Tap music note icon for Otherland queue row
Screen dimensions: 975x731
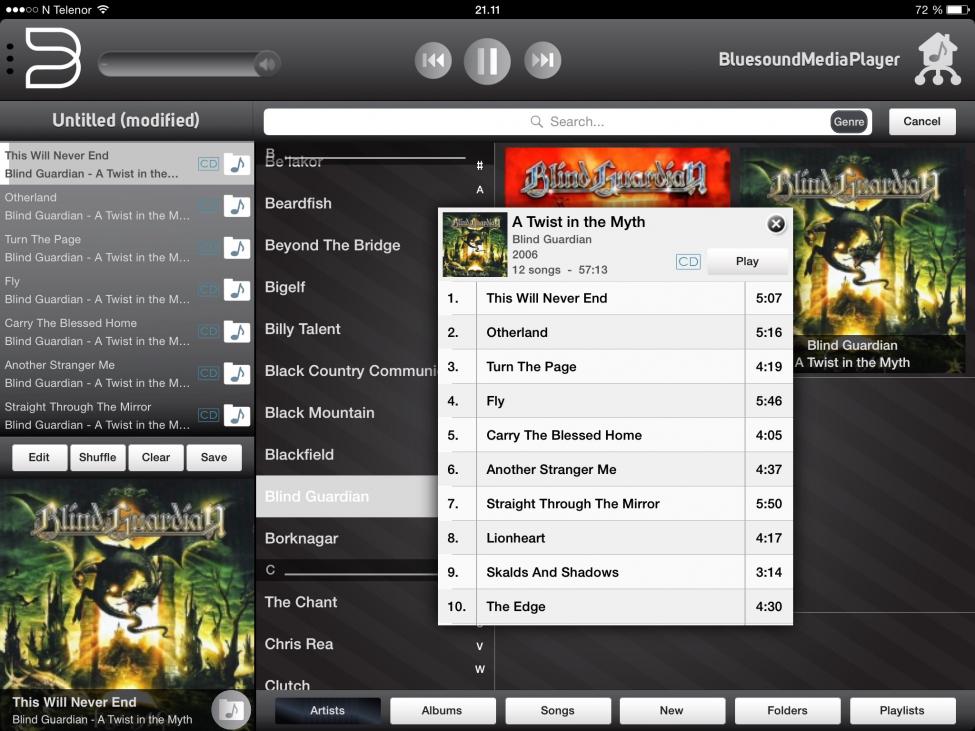pyautogui.click(x=237, y=206)
